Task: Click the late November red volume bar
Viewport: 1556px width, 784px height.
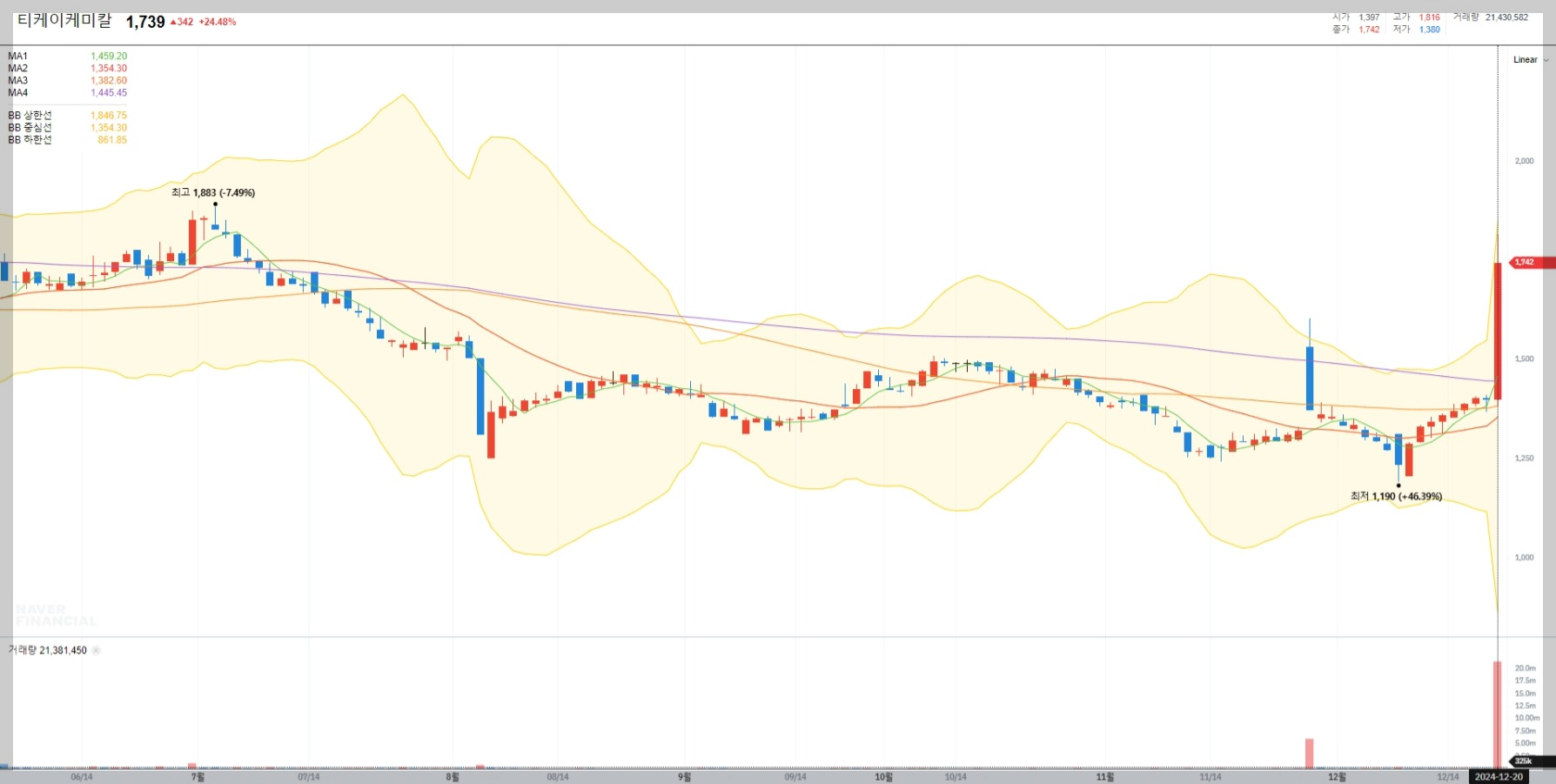Action: point(1309,754)
